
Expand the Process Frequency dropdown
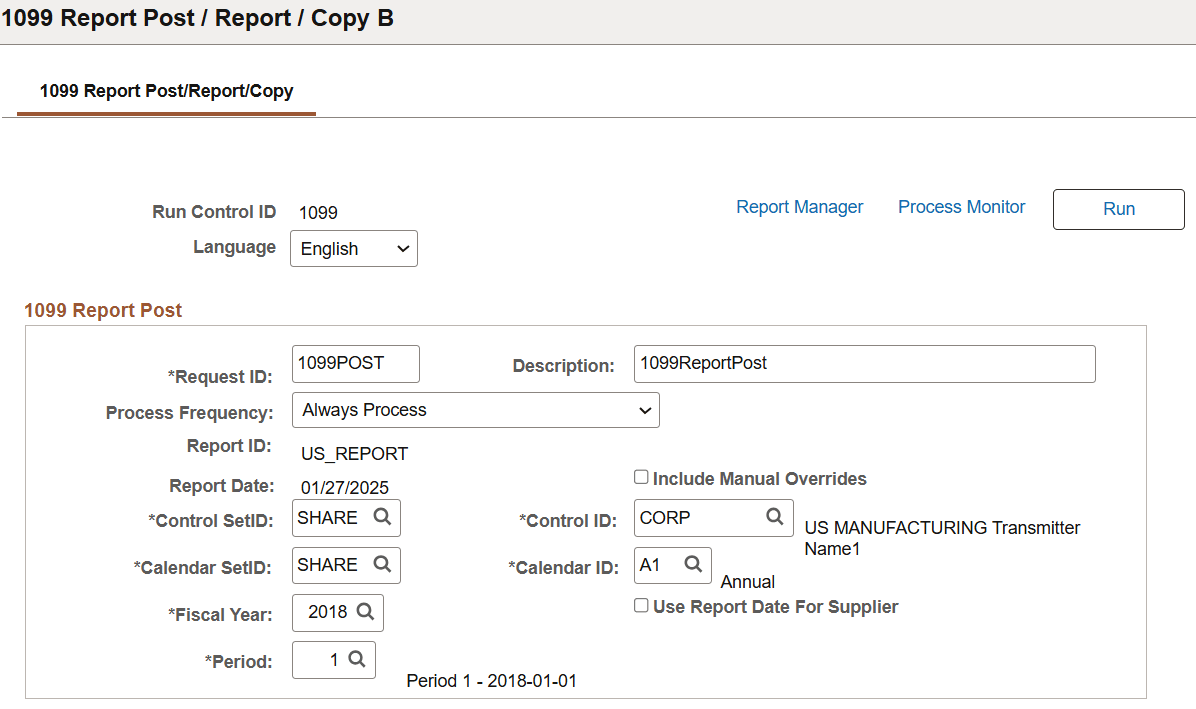click(475, 410)
